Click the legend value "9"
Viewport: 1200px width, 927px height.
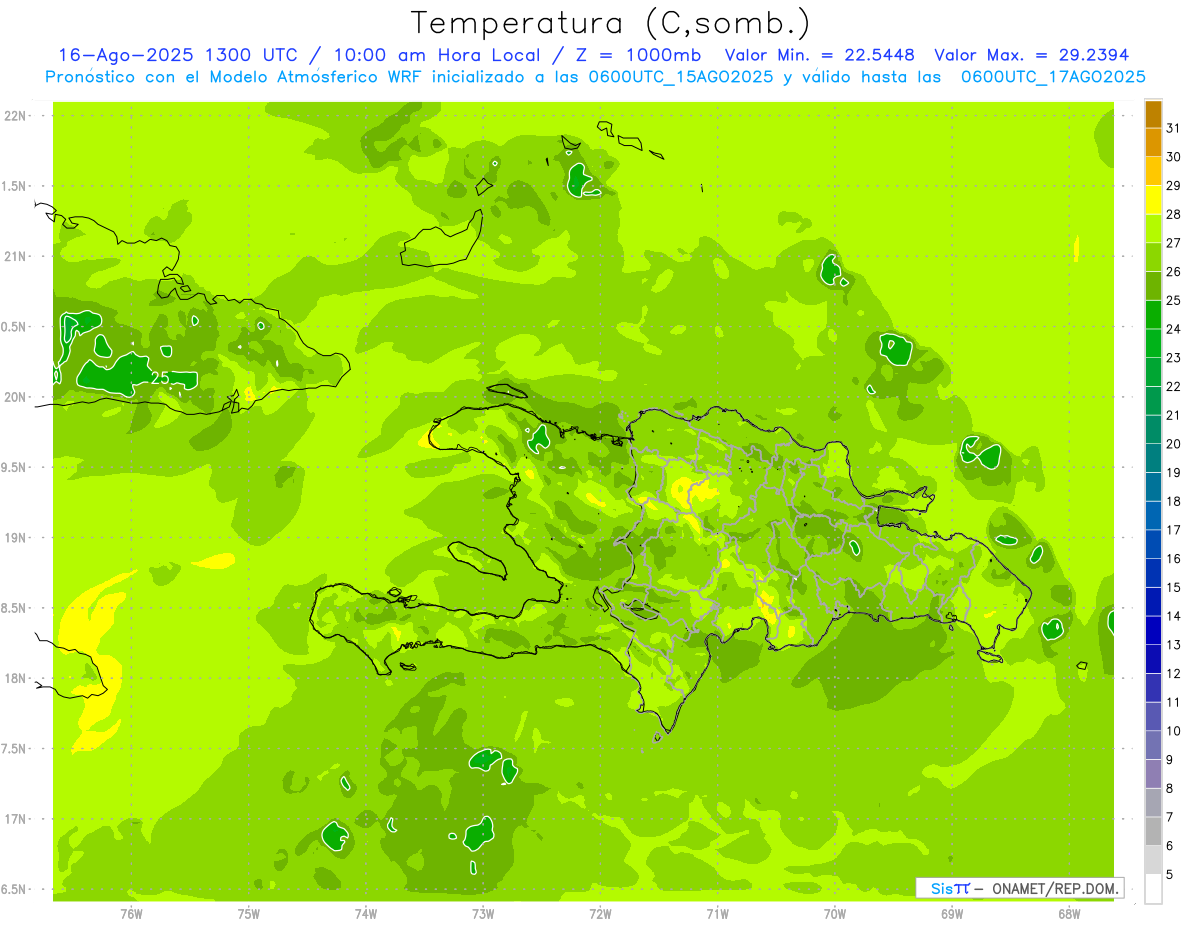coord(1170,760)
